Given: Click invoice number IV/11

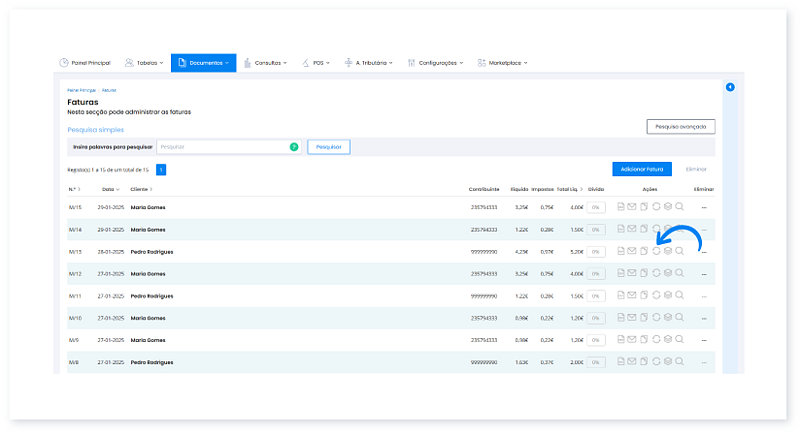Looking at the screenshot, I should pyautogui.click(x=75, y=296).
